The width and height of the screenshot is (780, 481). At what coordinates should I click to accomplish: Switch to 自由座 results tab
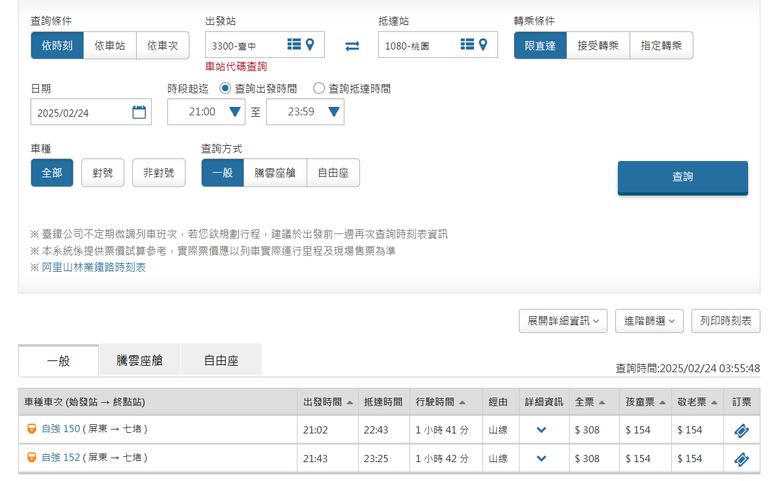221,360
